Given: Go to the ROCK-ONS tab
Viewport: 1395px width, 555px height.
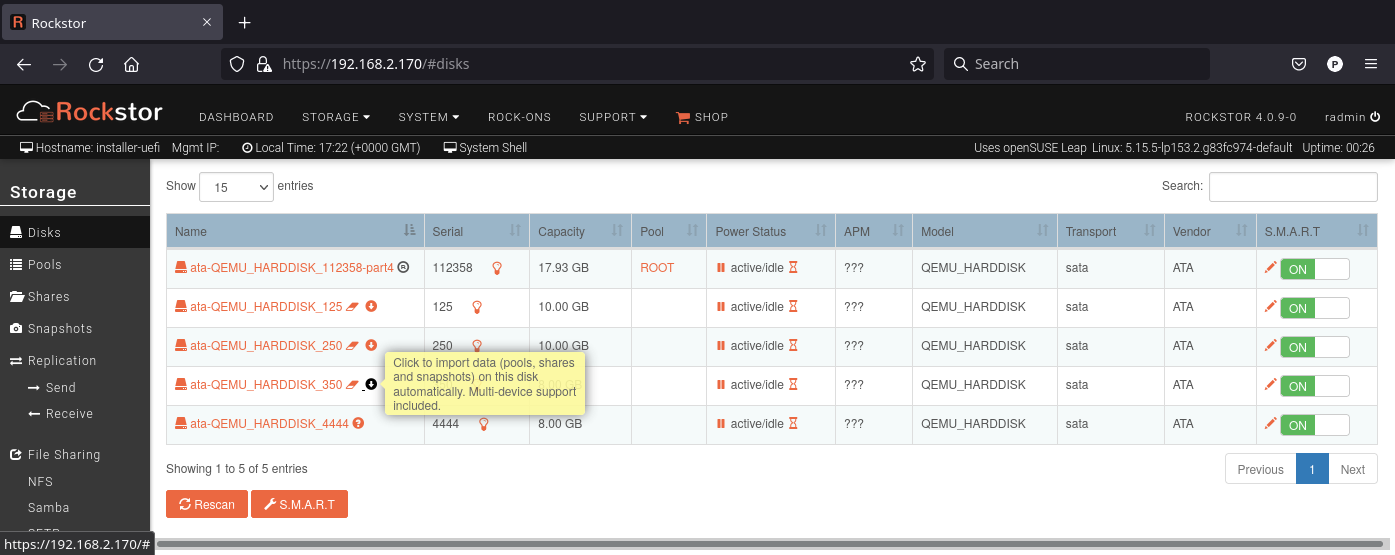Looking at the screenshot, I should coord(519,117).
